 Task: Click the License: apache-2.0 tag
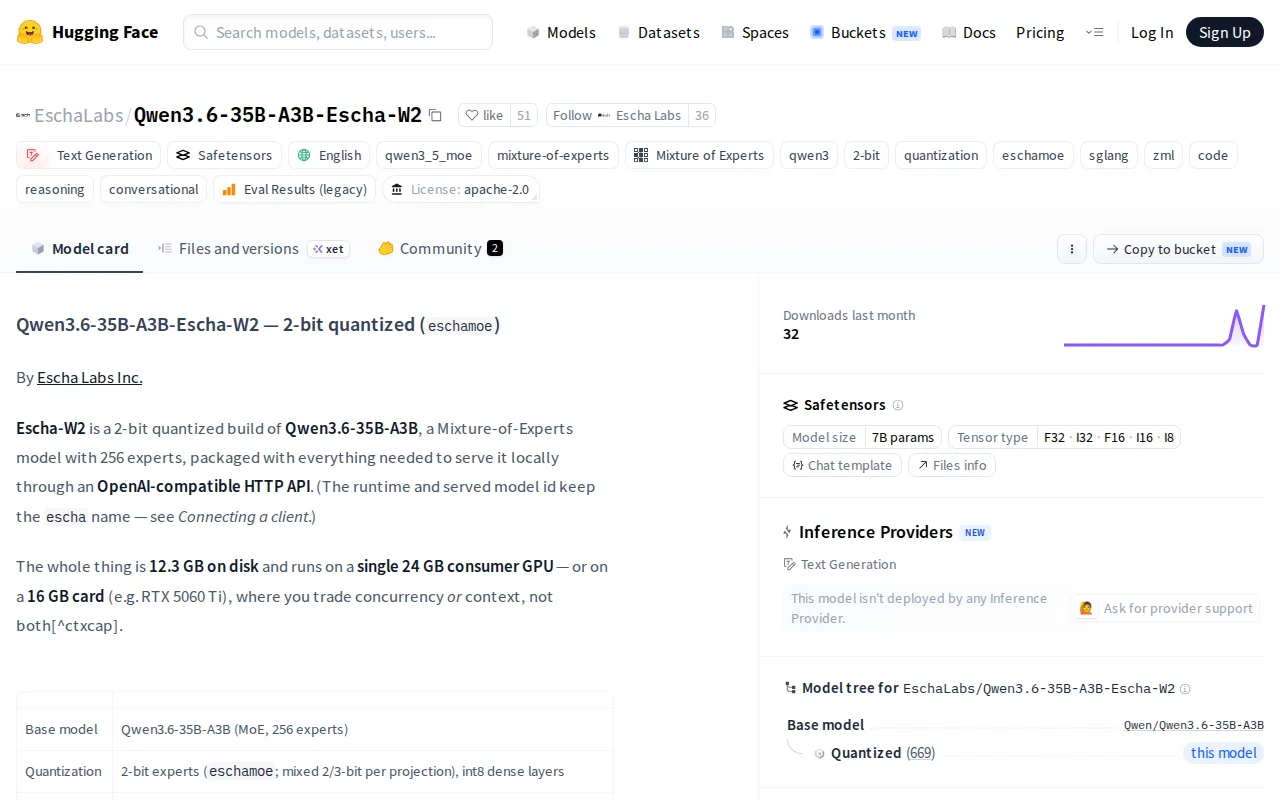[x=461, y=189]
